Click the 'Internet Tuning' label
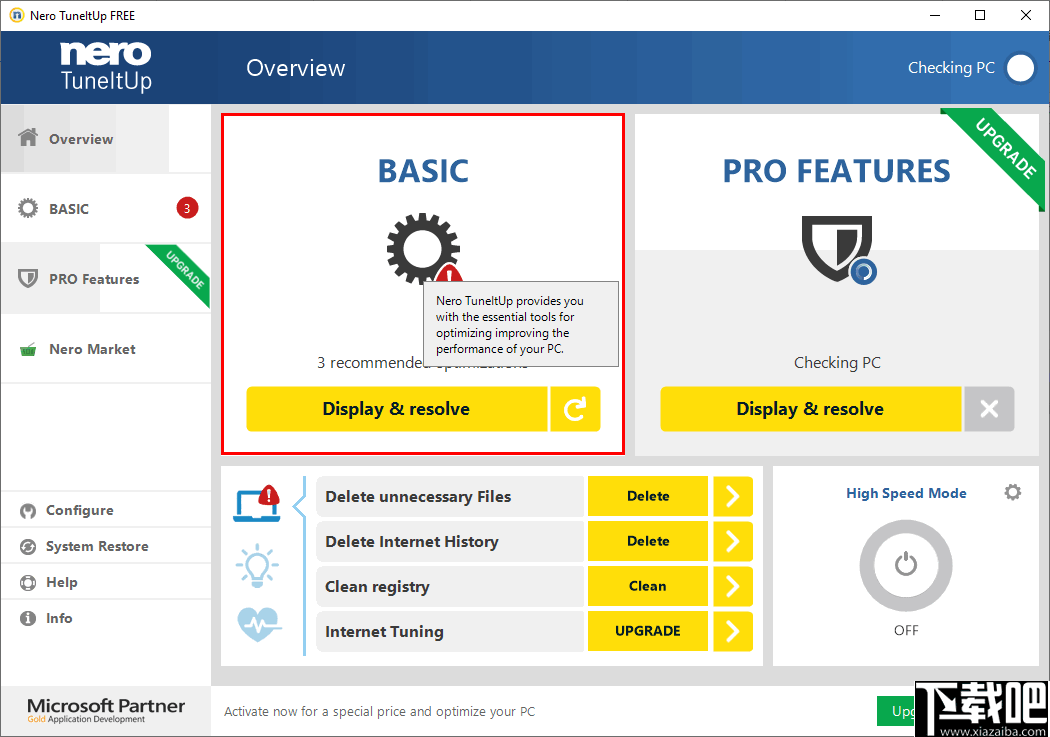 (x=384, y=631)
